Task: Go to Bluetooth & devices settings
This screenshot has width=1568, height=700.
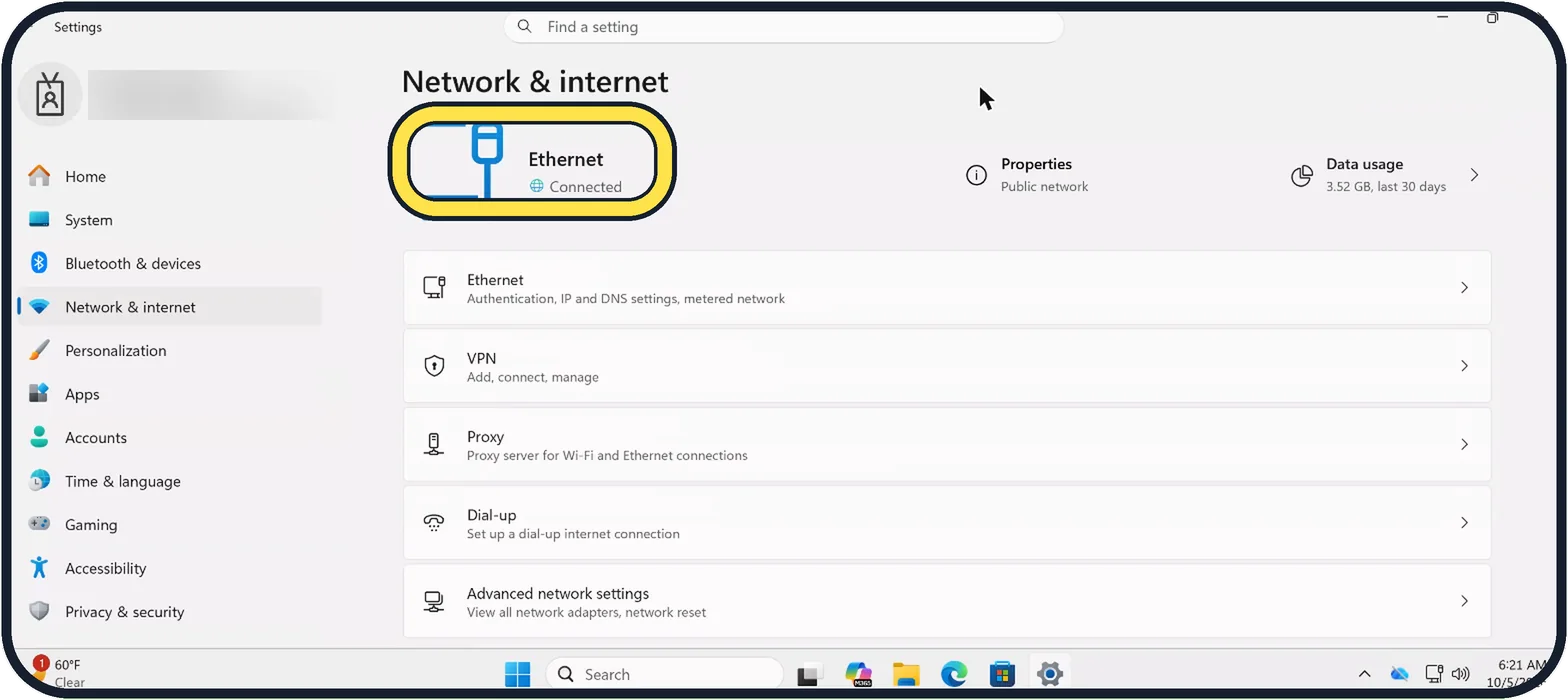Action: point(170,263)
